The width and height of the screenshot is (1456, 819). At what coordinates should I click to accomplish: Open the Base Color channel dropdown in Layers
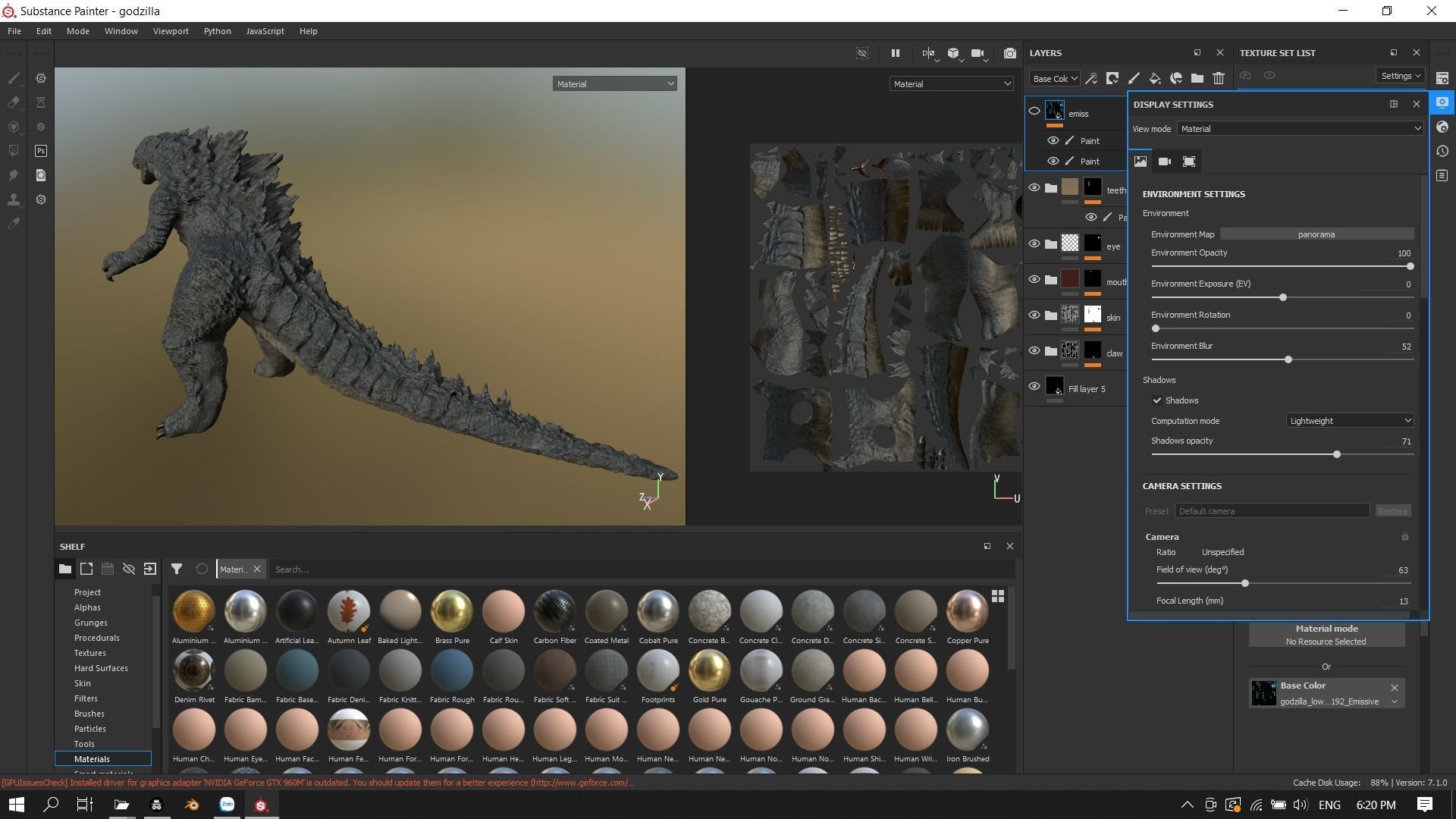click(x=1054, y=78)
